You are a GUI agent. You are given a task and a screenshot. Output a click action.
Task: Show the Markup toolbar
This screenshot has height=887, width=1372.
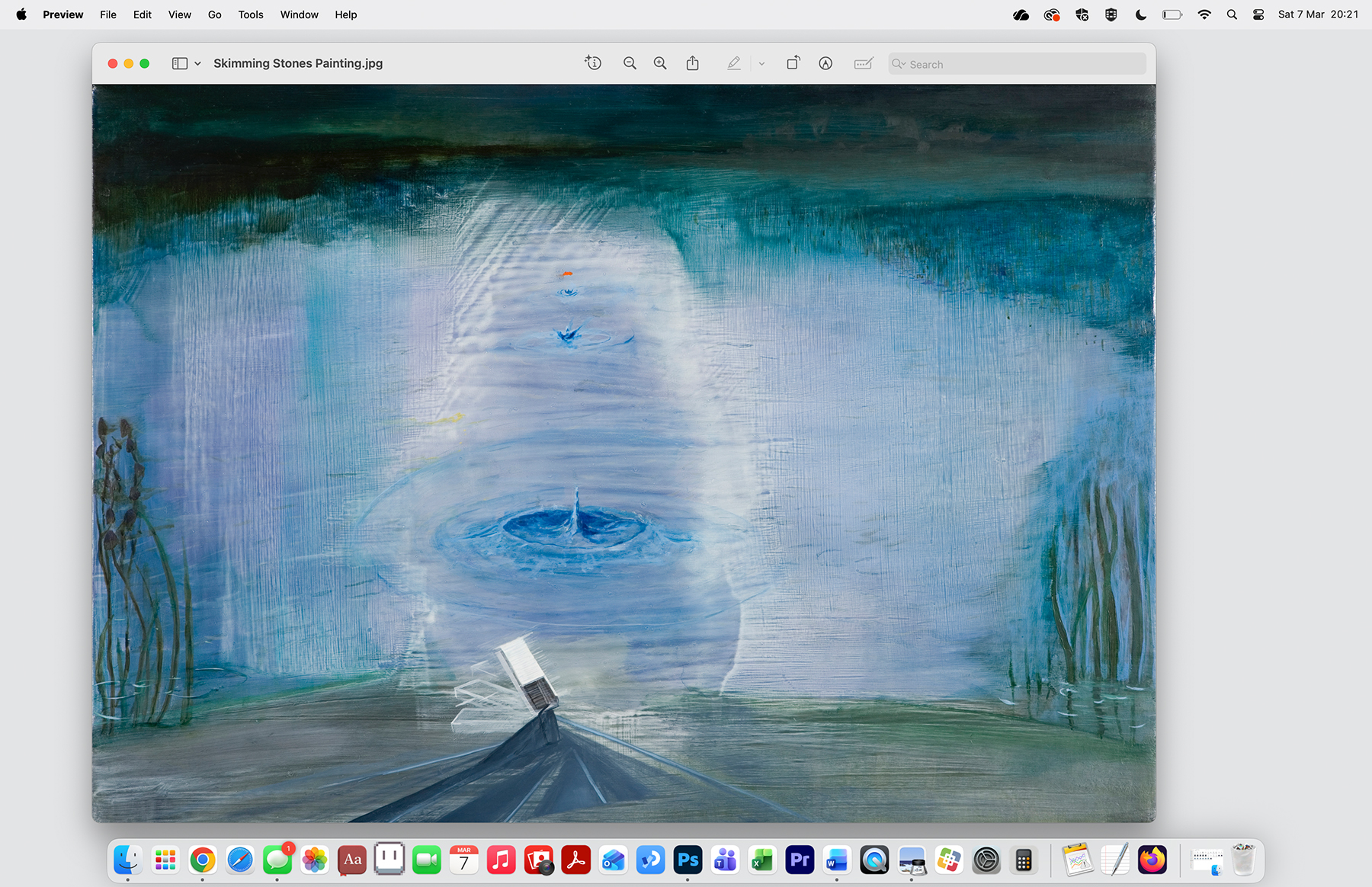click(x=825, y=63)
